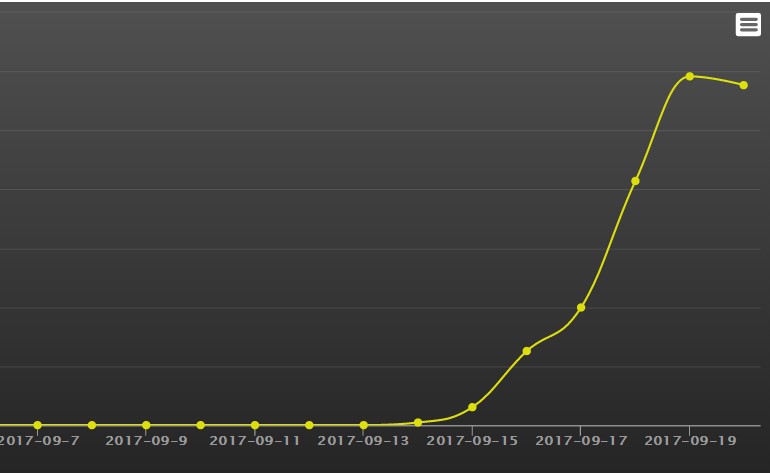The height and width of the screenshot is (473, 770).
Task: Select the data point at 2017-09-13
Action: 363,425
